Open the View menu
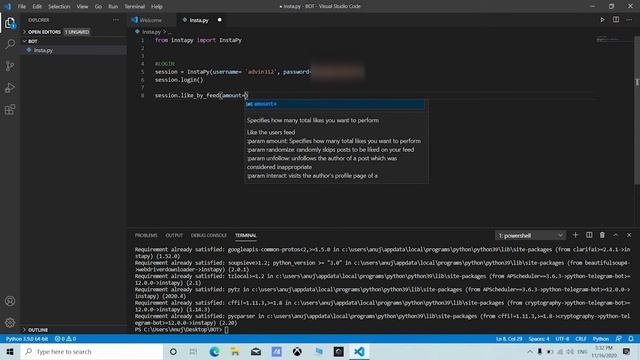Viewport: 640px width, 360px height. pos(82,6)
